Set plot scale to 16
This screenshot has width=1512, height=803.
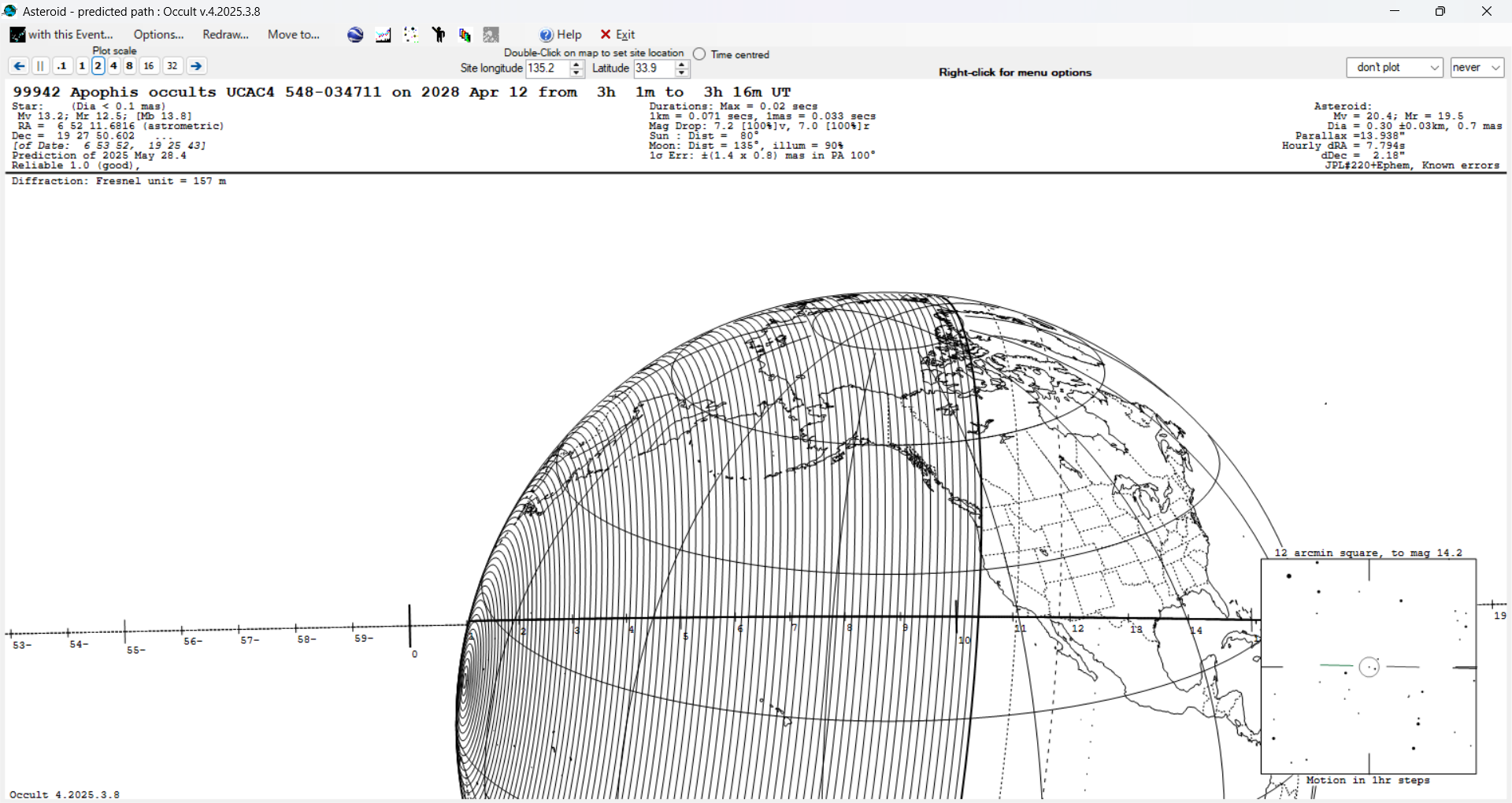149,66
